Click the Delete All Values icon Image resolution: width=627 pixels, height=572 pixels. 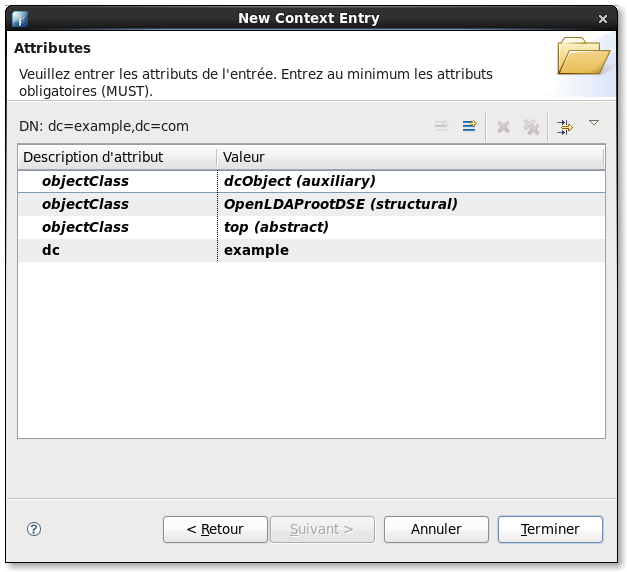(531, 126)
